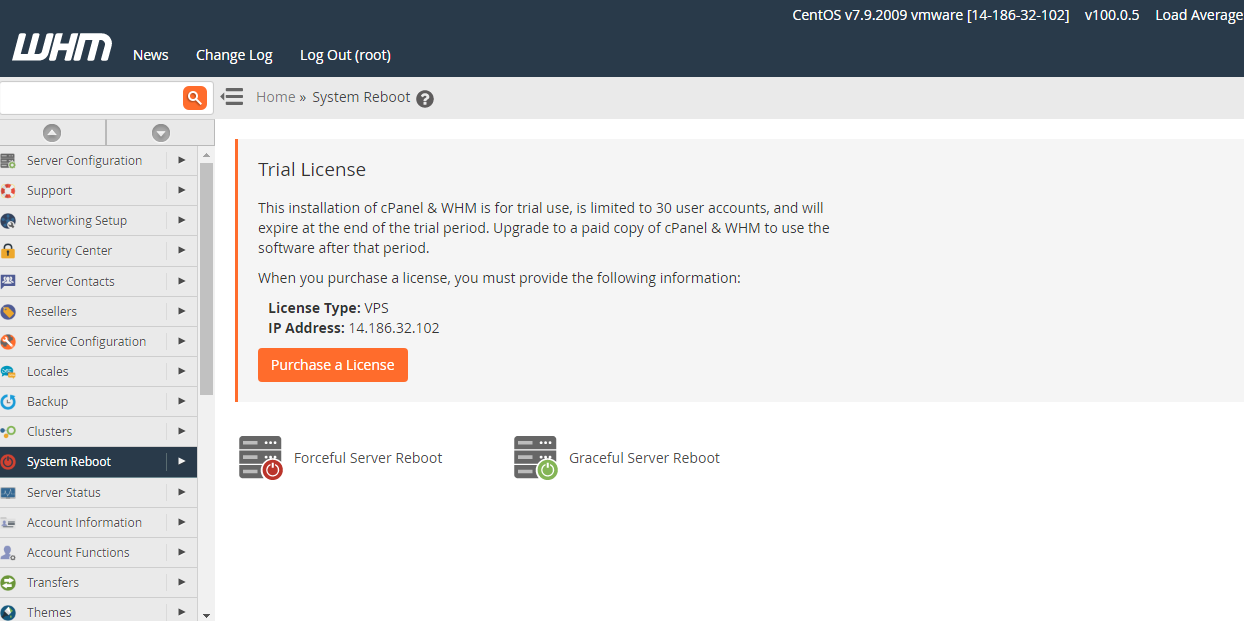Click the Graceful Server Reboot icon
This screenshot has height=621, width=1244.
[535, 458]
